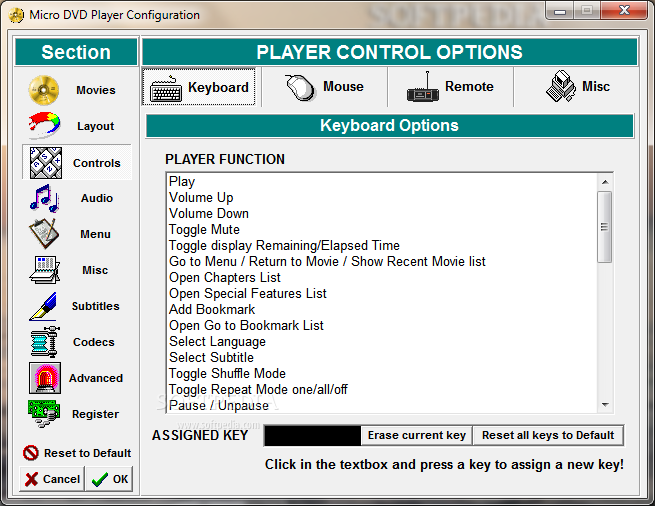
Task: Click Reset to Default text
Action: click(x=87, y=453)
